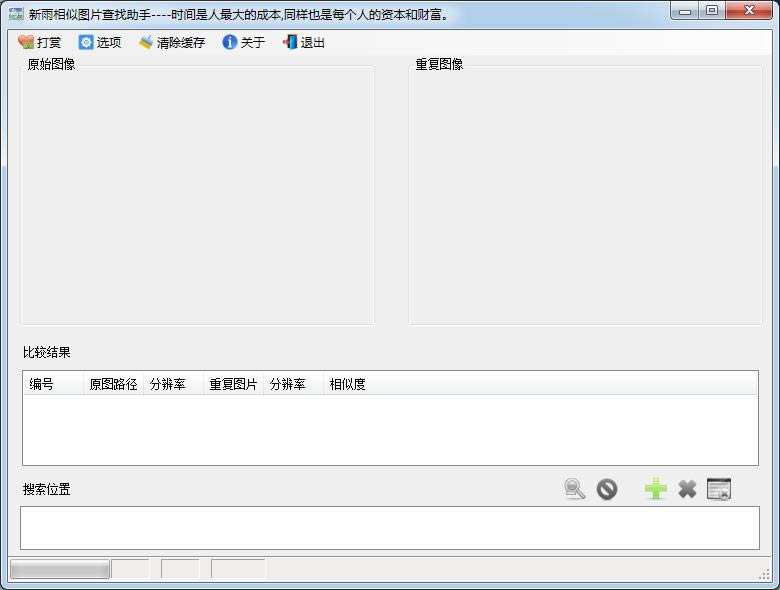Maximize the window
This screenshot has height=590, width=780.
(x=712, y=11)
